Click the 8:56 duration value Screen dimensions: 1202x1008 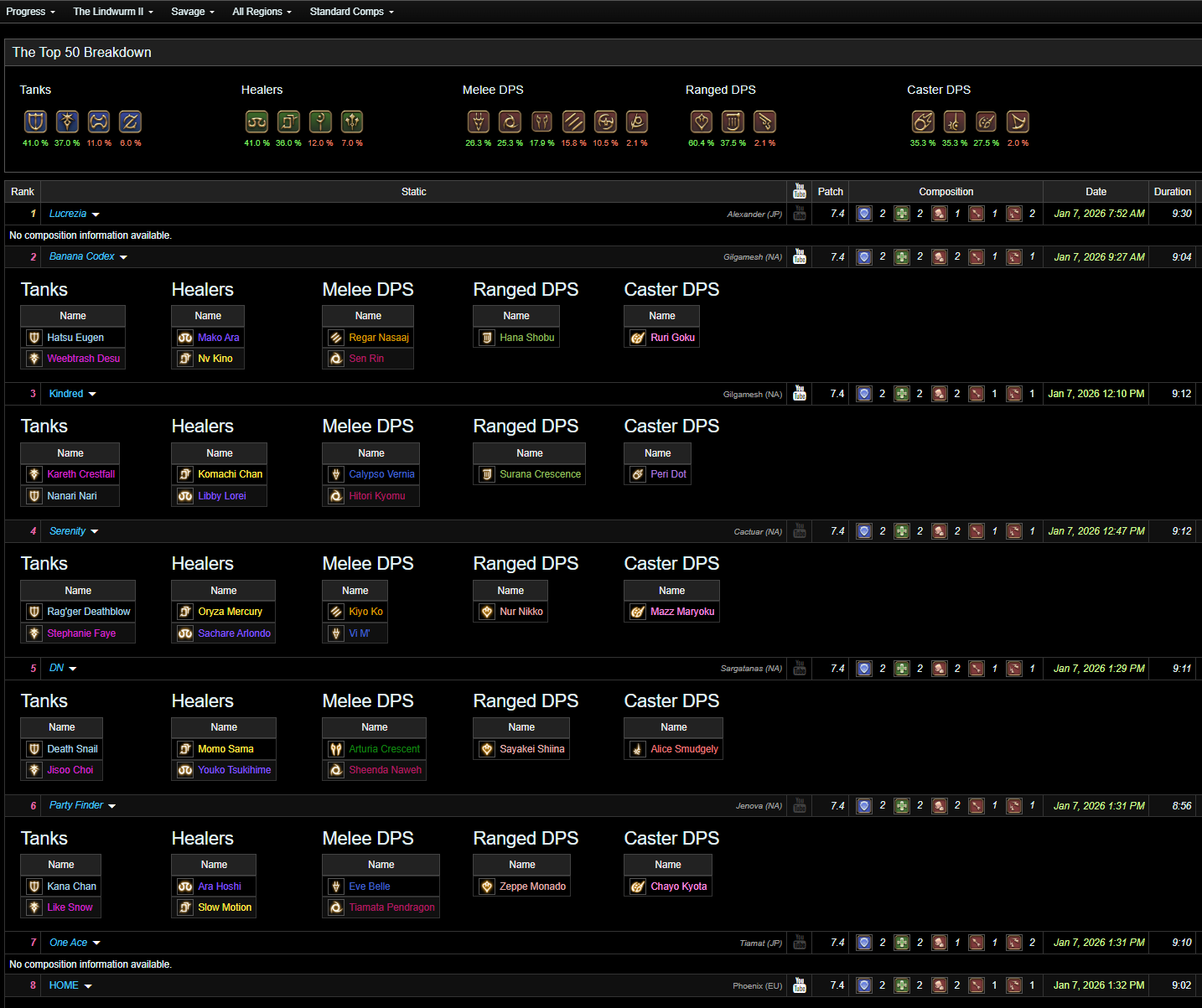(1182, 806)
